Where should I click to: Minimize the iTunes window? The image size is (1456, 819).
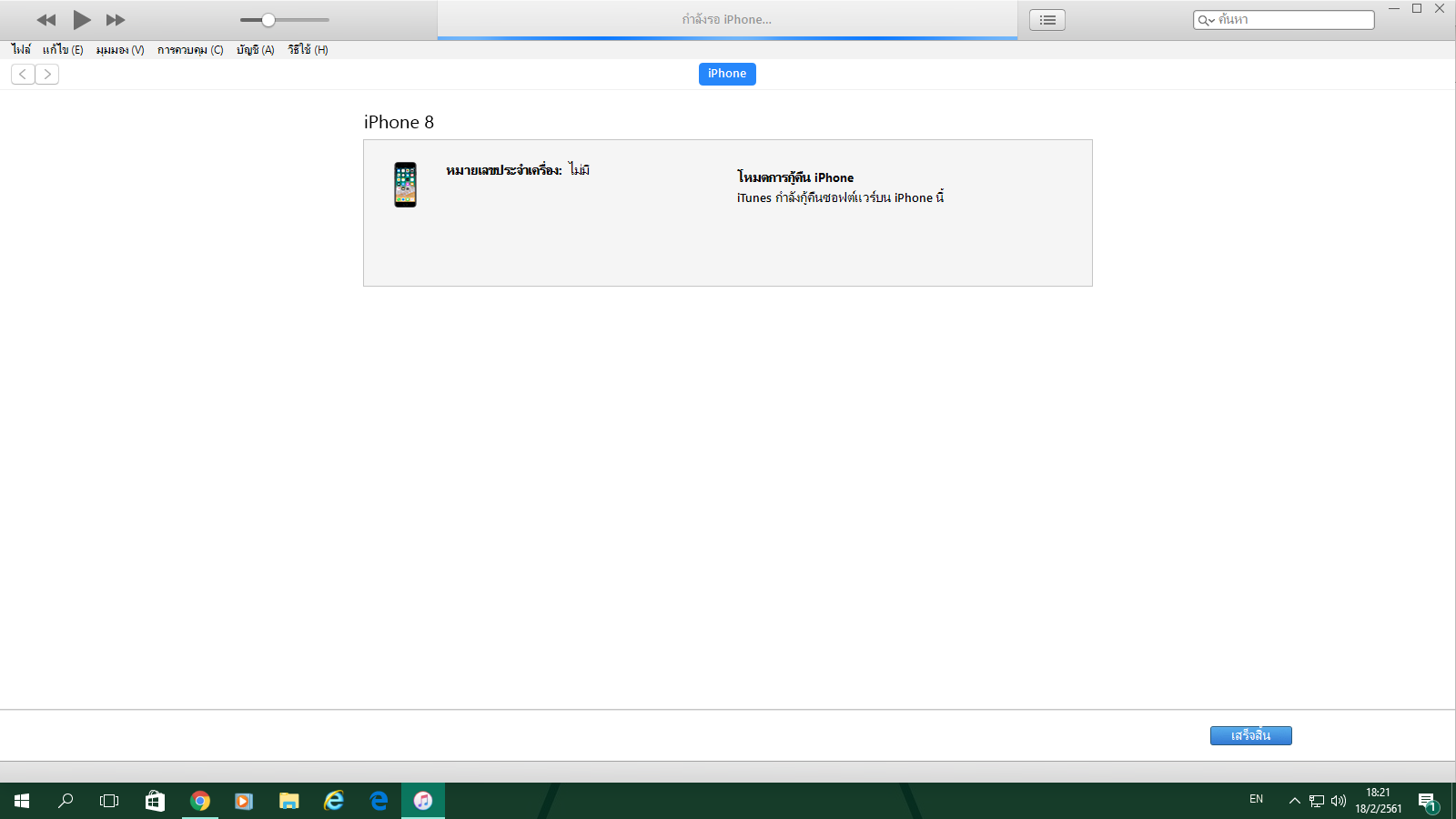pyautogui.click(x=1393, y=8)
